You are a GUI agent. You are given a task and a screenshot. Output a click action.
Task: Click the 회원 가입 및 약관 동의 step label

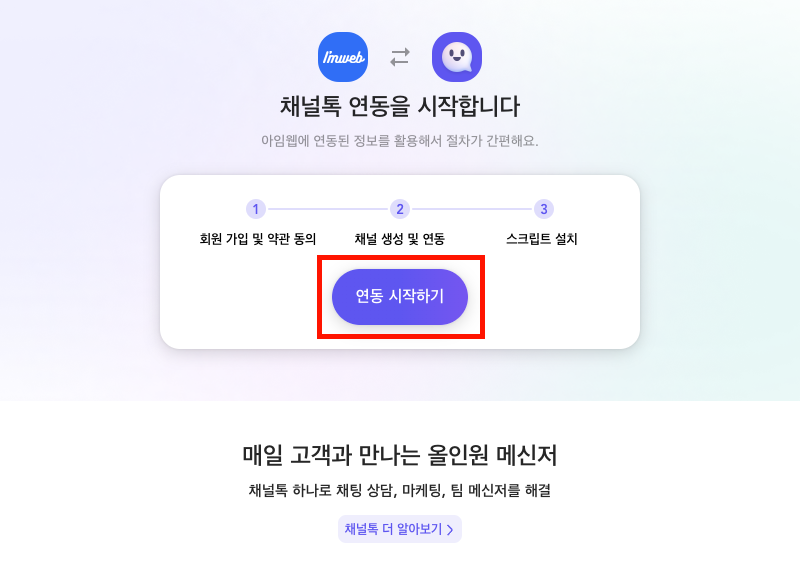click(x=258, y=238)
